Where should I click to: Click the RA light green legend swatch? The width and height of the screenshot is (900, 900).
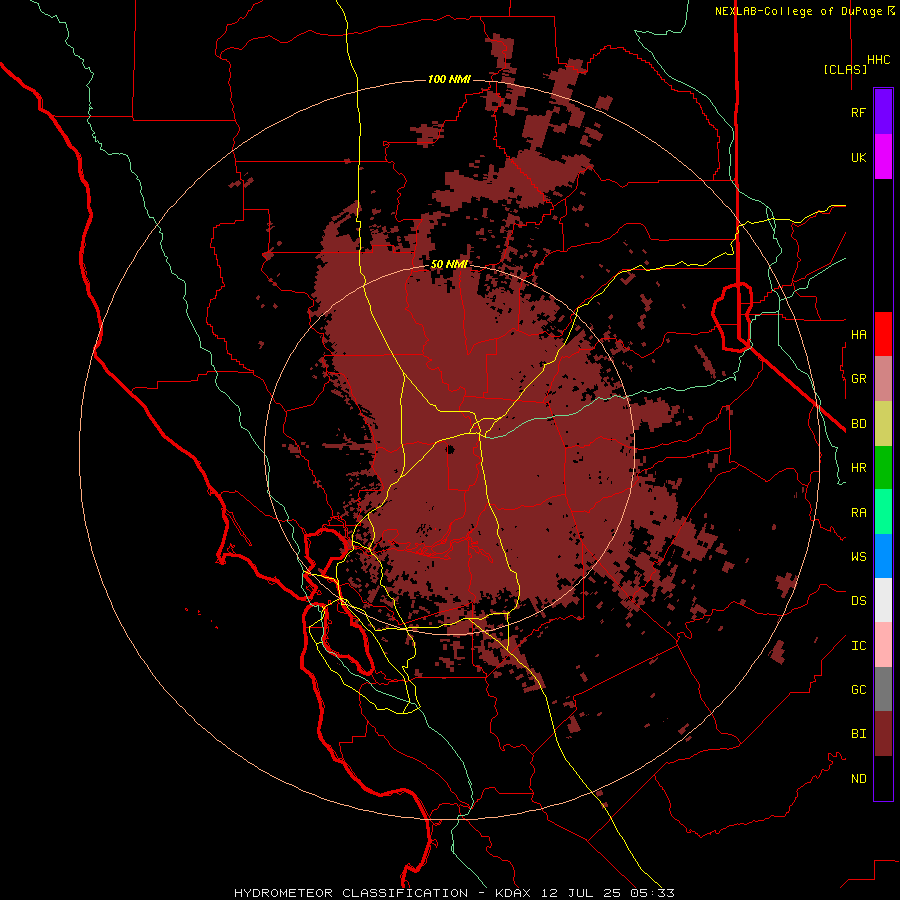tap(883, 511)
